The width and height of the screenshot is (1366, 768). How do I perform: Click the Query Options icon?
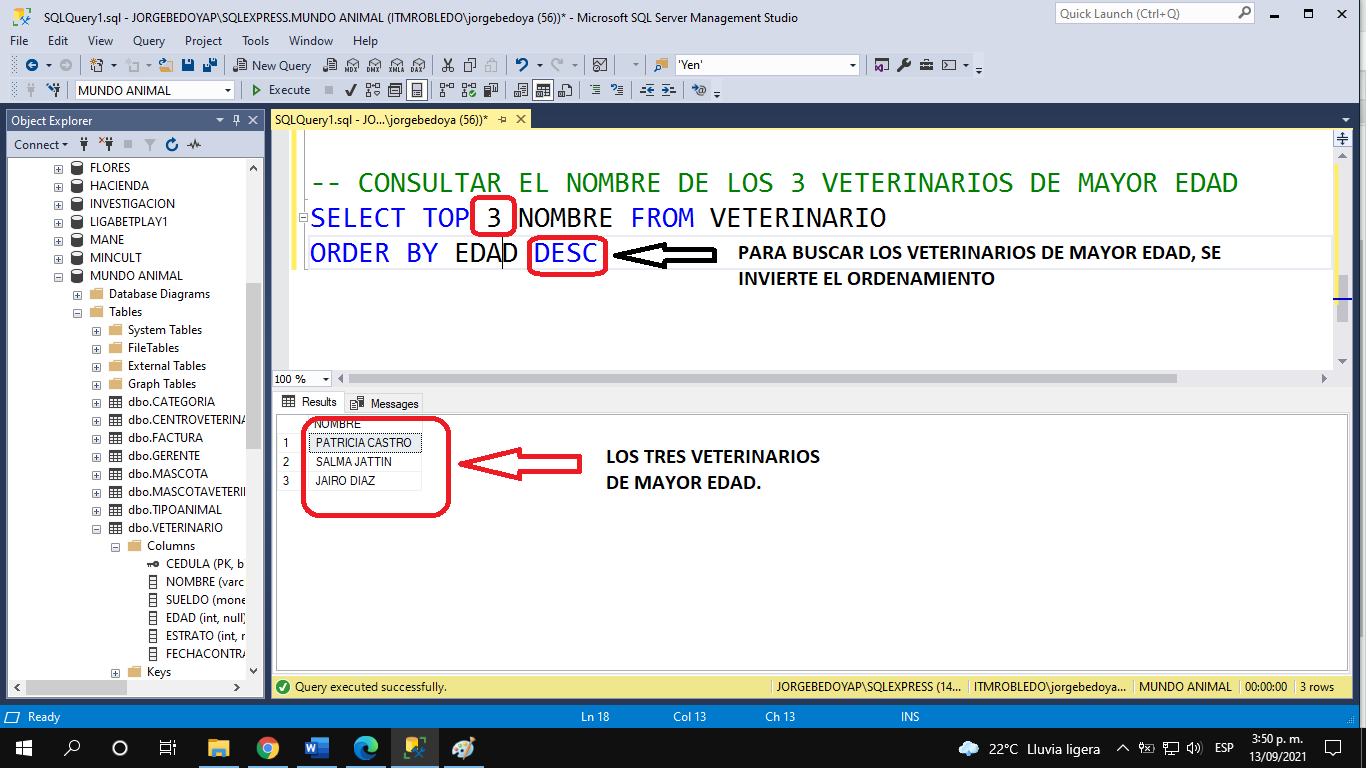[x=395, y=90]
